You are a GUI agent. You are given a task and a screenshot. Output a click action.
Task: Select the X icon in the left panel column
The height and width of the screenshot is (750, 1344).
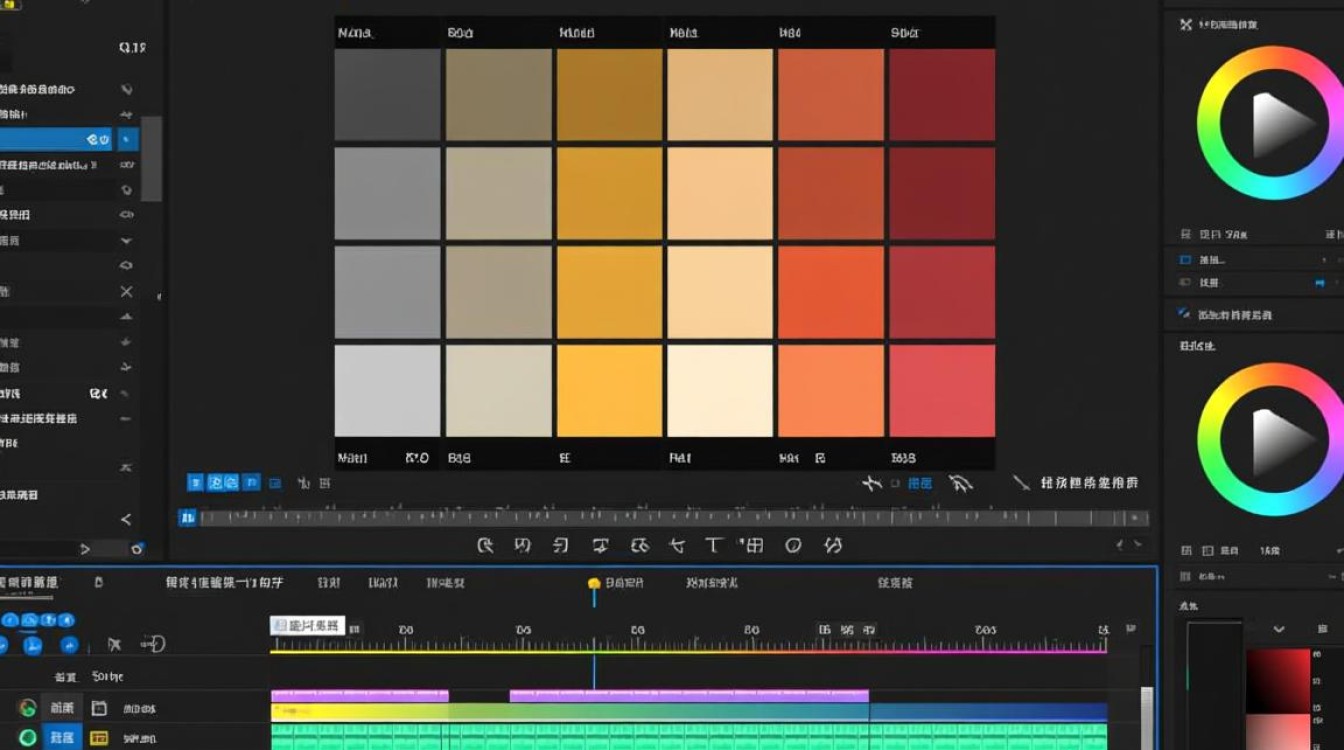coord(126,291)
